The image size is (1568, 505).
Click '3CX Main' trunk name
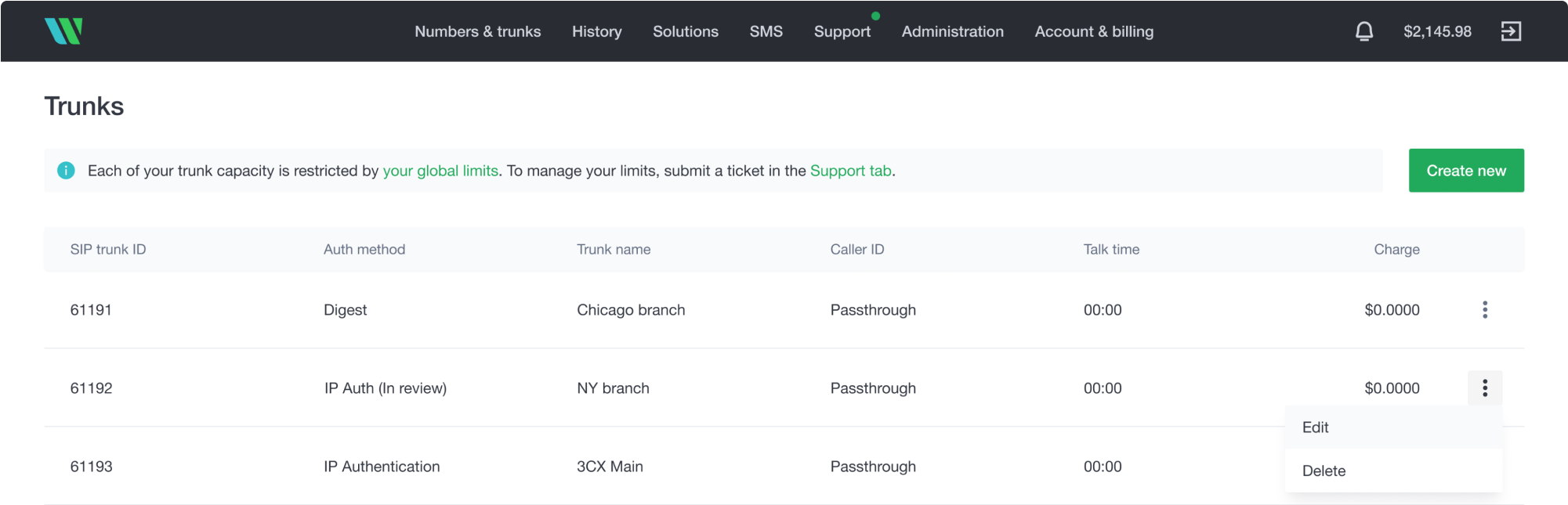tap(610, 467)
